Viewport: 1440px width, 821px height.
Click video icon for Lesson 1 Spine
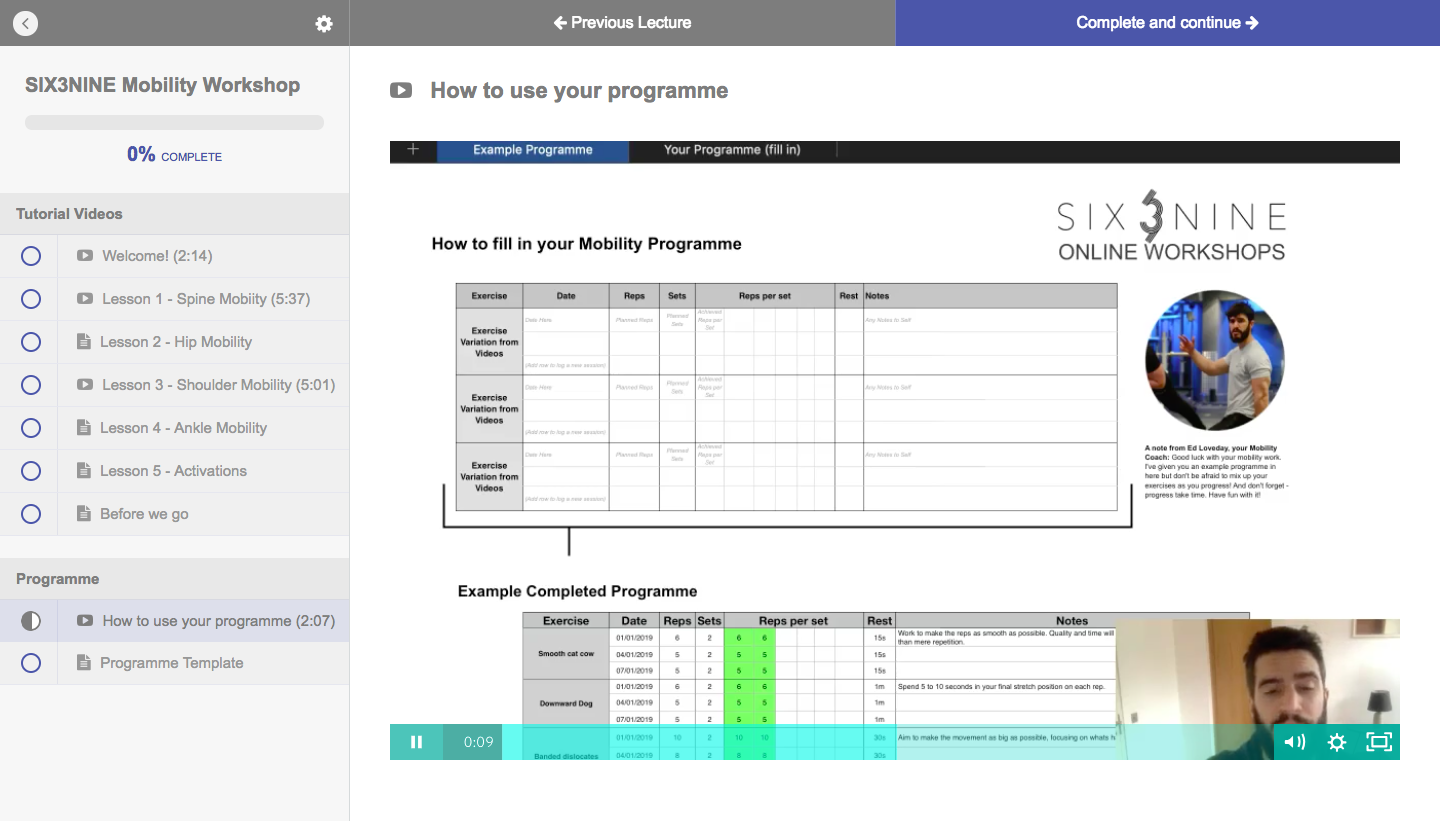pos(85,299)
